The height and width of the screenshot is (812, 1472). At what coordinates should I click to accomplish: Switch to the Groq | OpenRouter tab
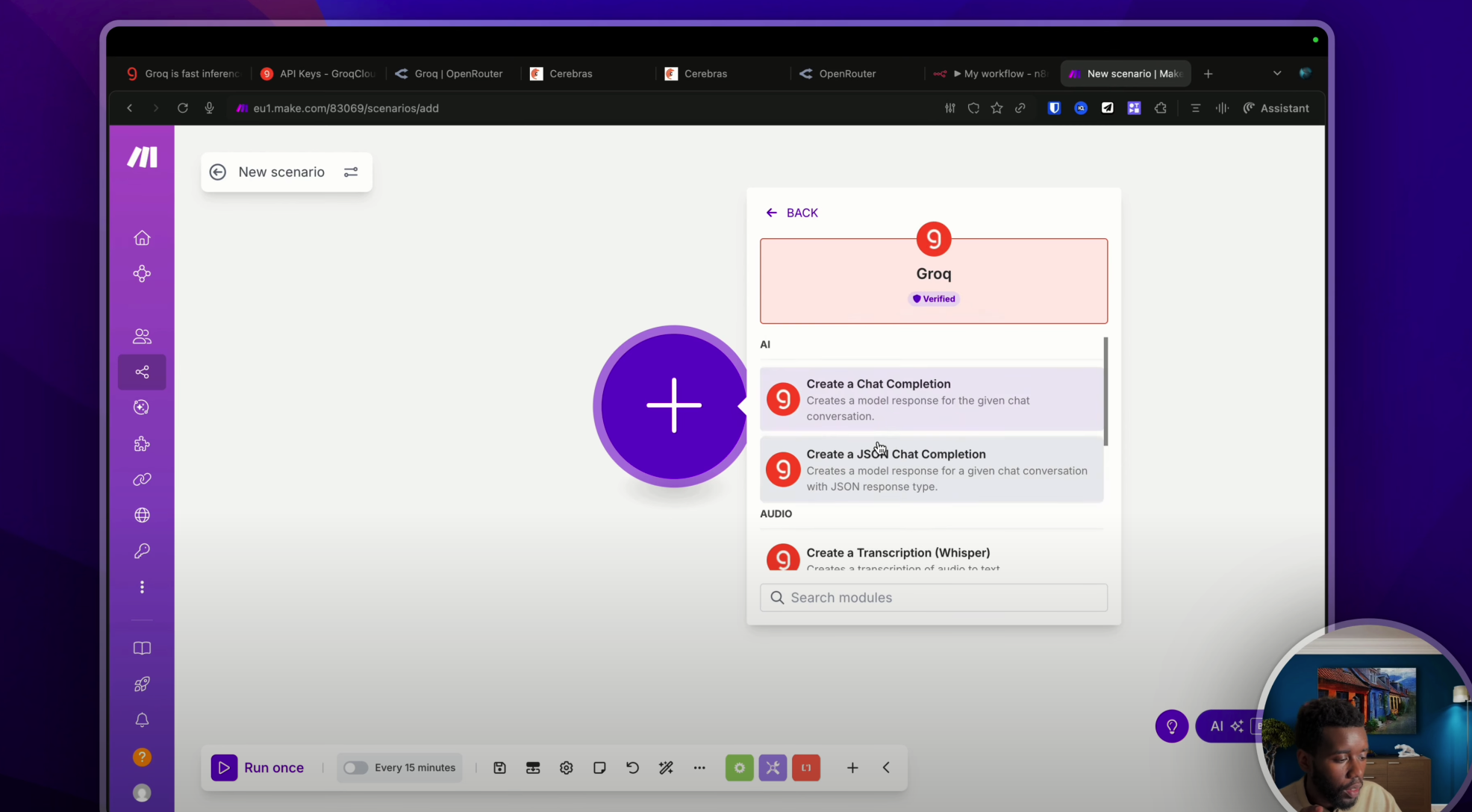click(450, 74)
